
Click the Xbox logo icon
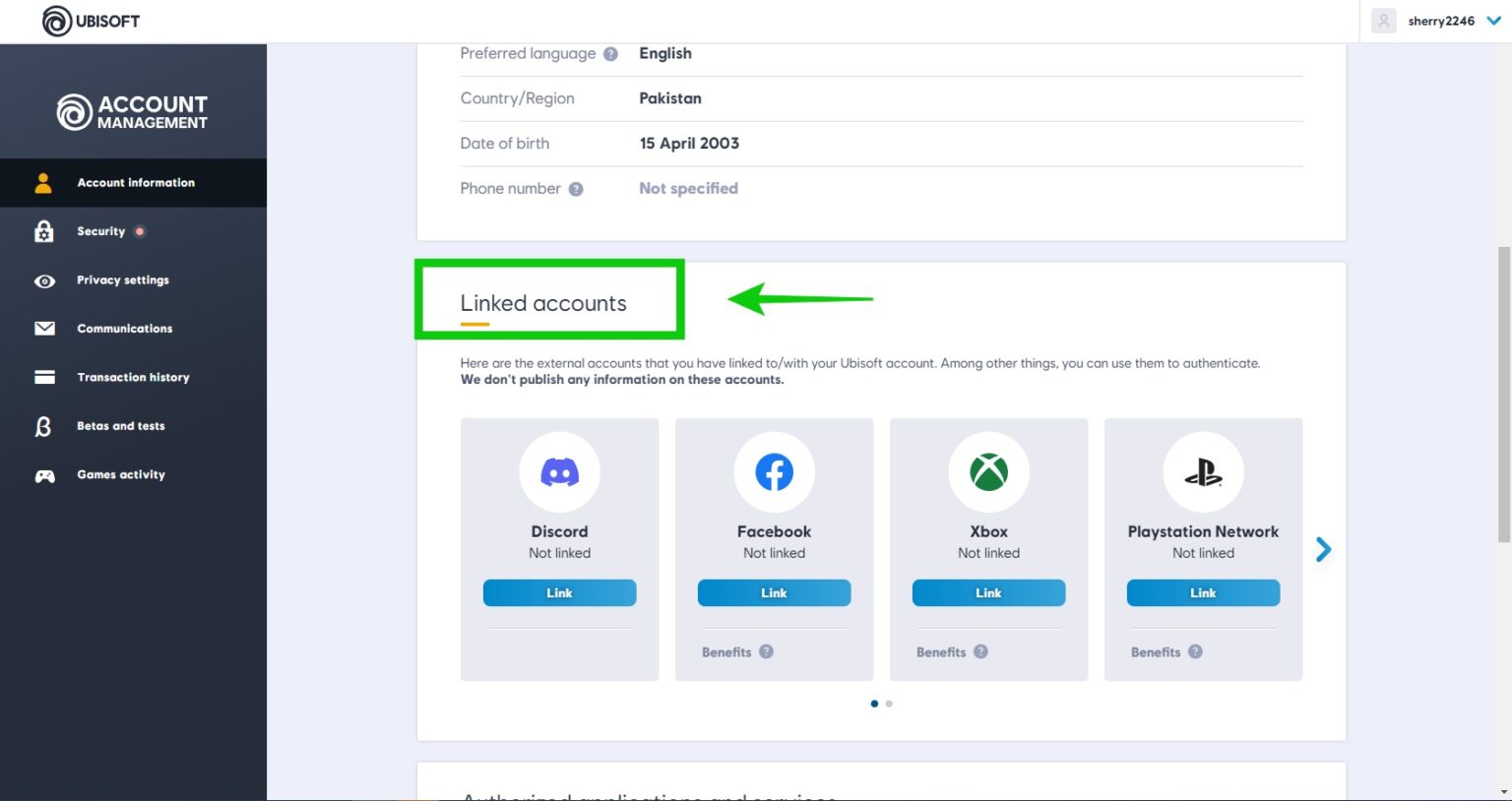(988, 471)
